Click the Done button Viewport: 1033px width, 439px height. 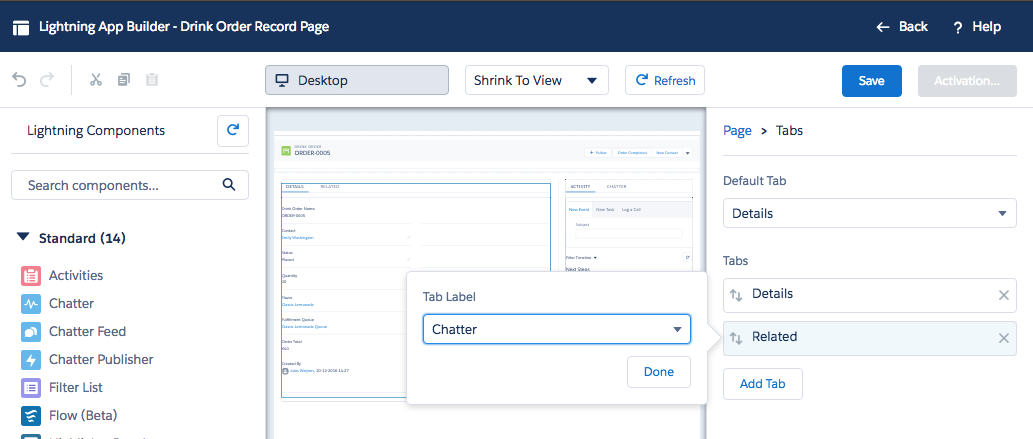(x=658, y=372)
